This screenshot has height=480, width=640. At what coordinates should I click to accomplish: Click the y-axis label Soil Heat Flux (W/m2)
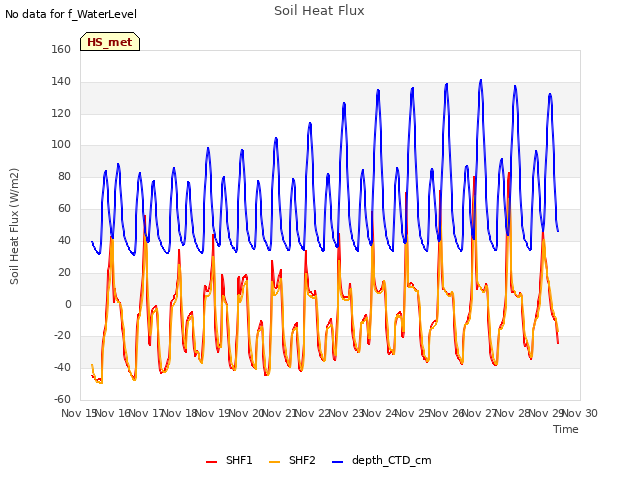(14, 226)
